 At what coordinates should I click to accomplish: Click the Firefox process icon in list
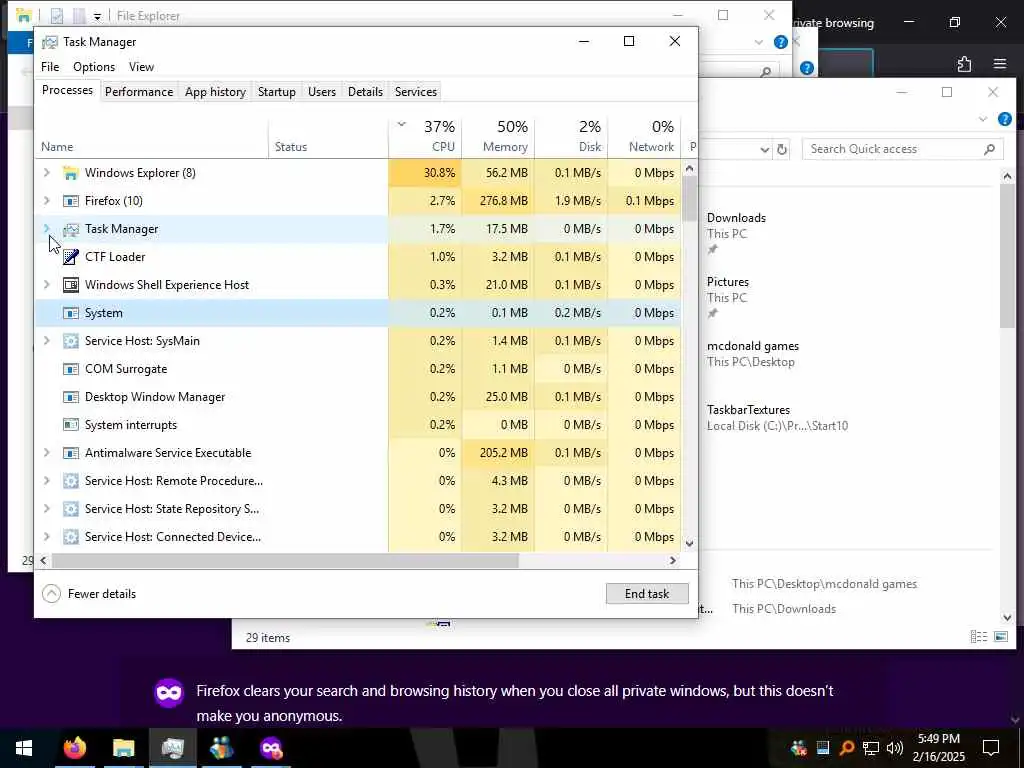tap(71, 201)
